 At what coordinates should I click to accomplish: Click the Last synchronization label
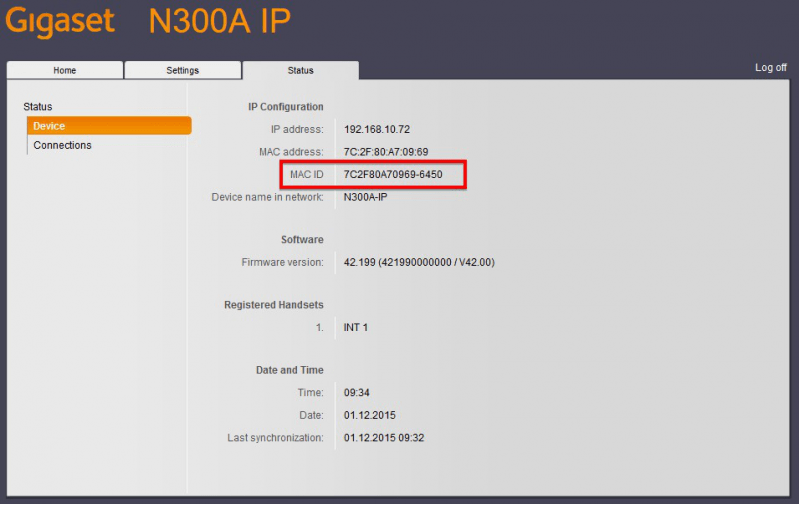coord(275,438)
